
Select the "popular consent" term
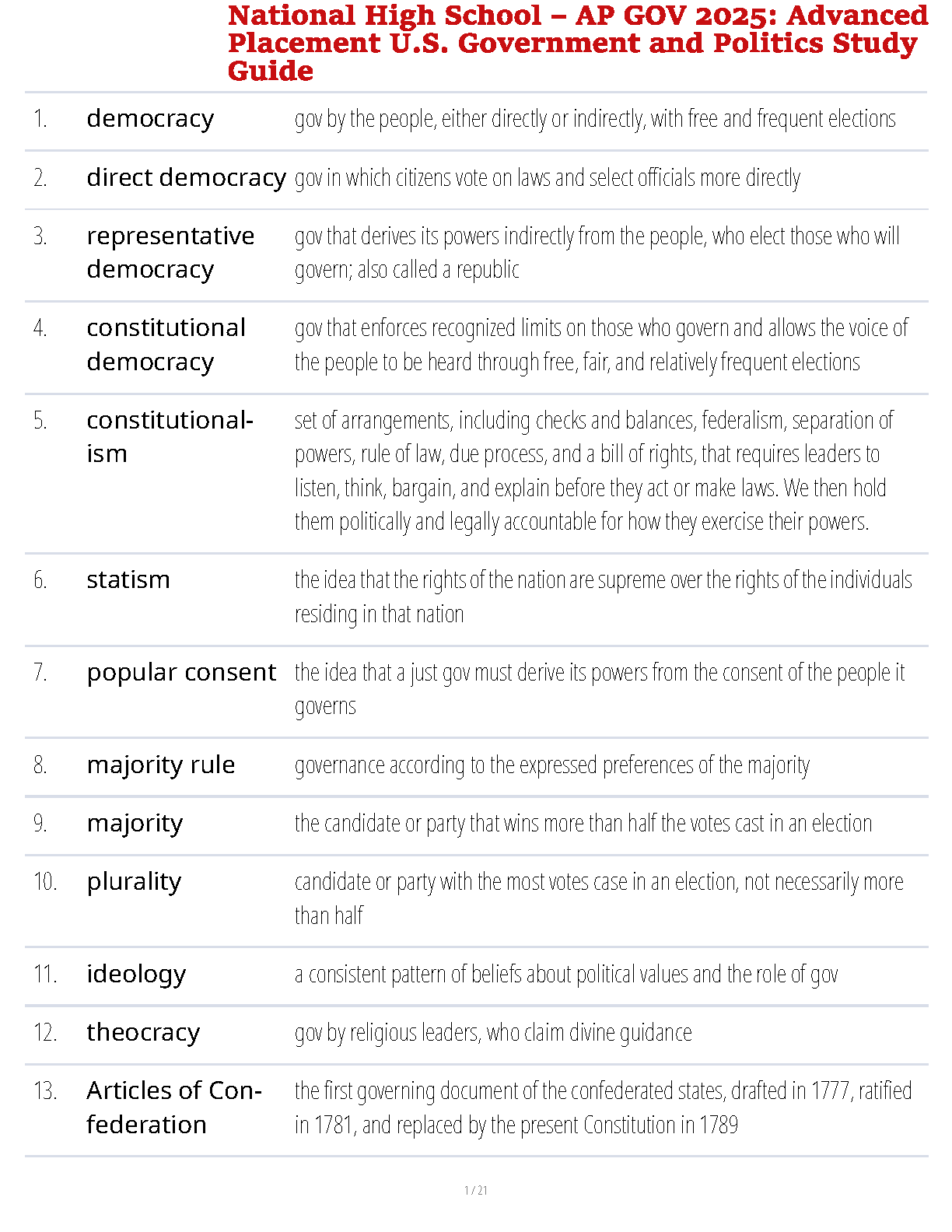[181, 672]
